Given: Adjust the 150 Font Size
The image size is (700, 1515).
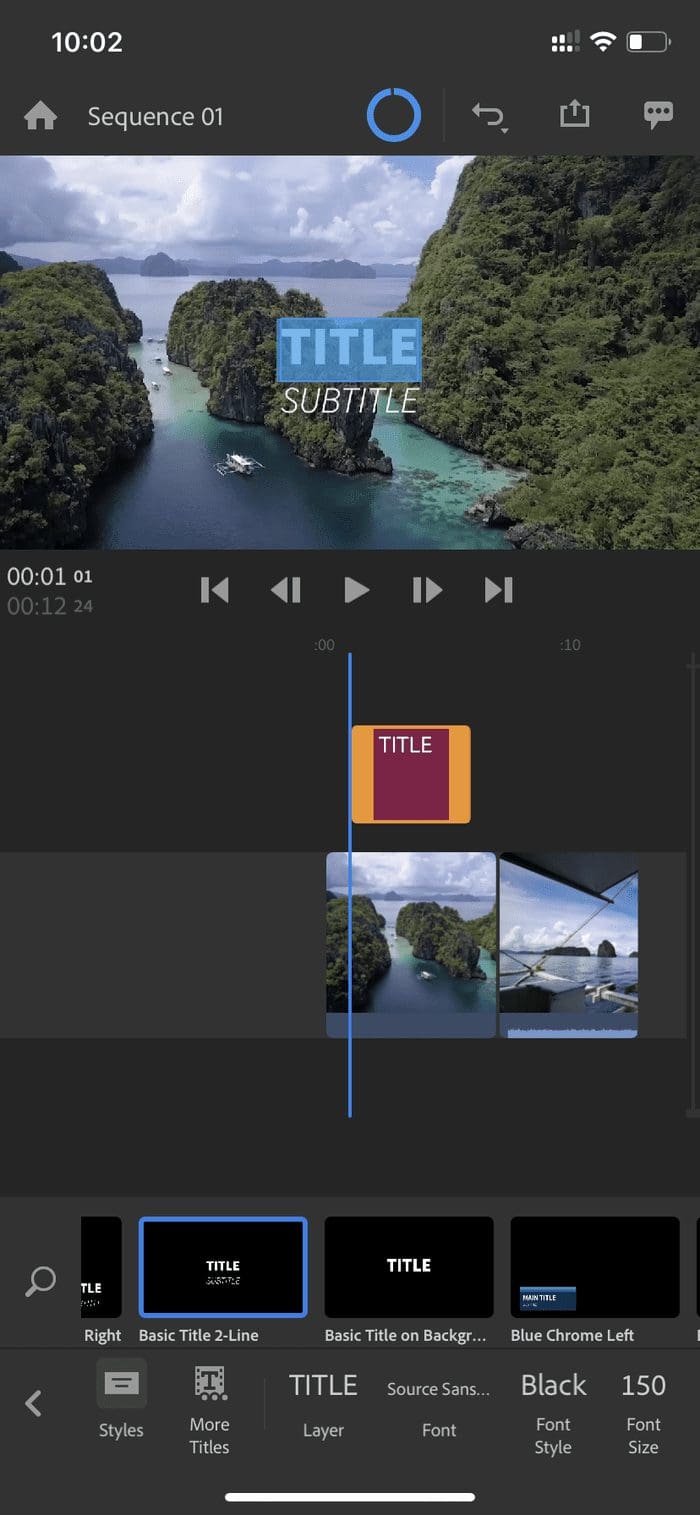Looking at the screenshot, I should click(643, 1411).
